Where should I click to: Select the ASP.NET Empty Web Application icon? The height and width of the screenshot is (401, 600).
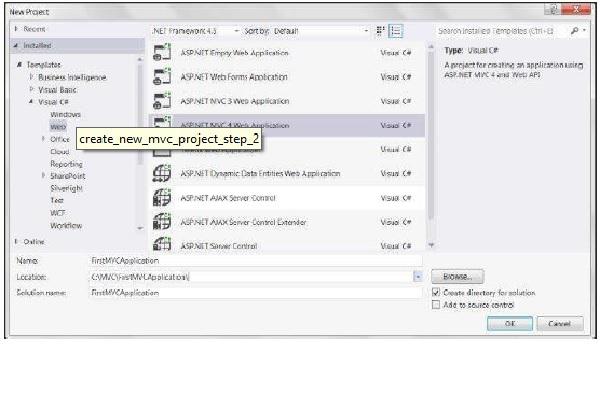[x=163, y=53]
